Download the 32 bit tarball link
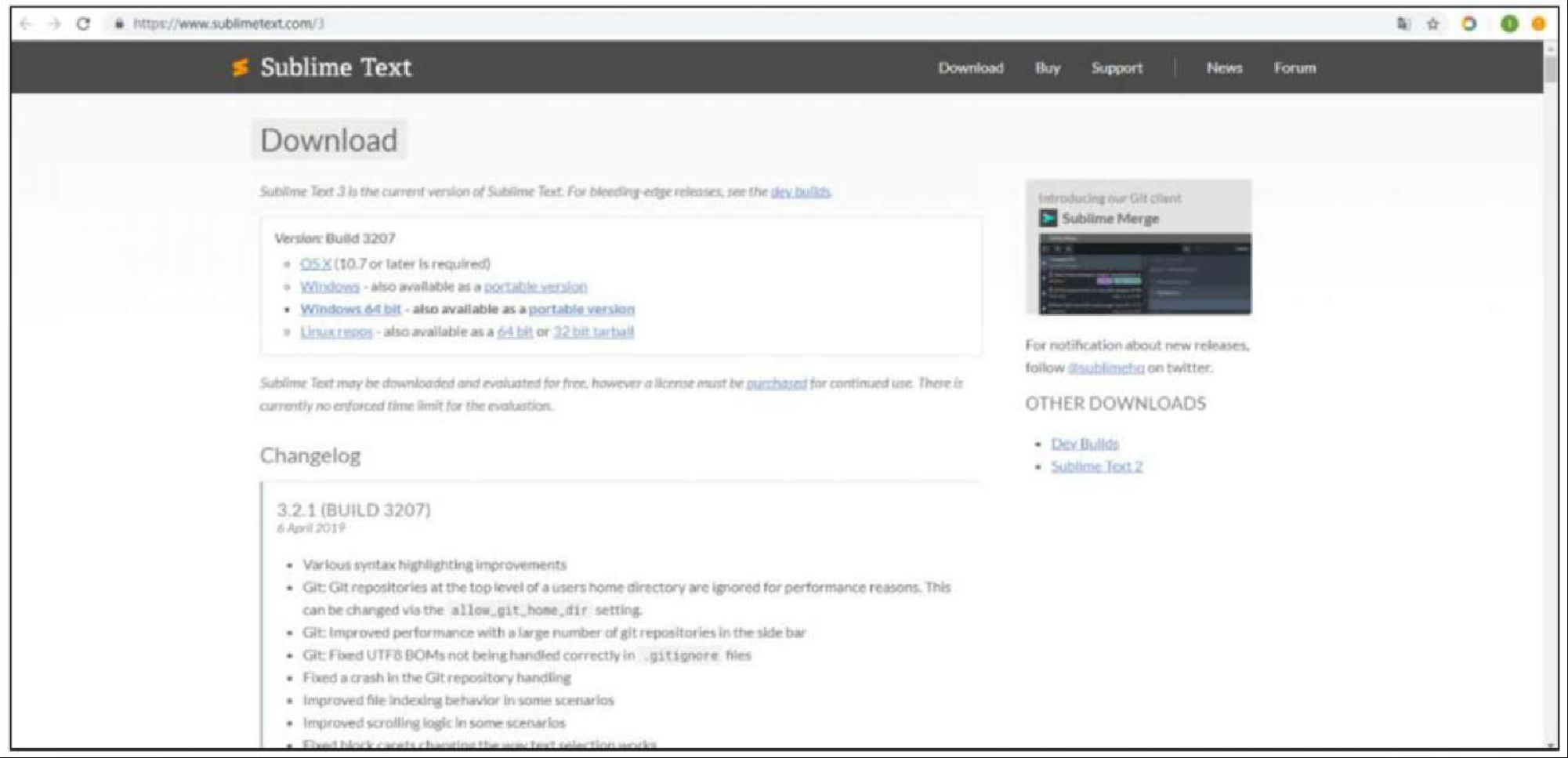This screenshot has width=1568, height=758. [593, 332]
